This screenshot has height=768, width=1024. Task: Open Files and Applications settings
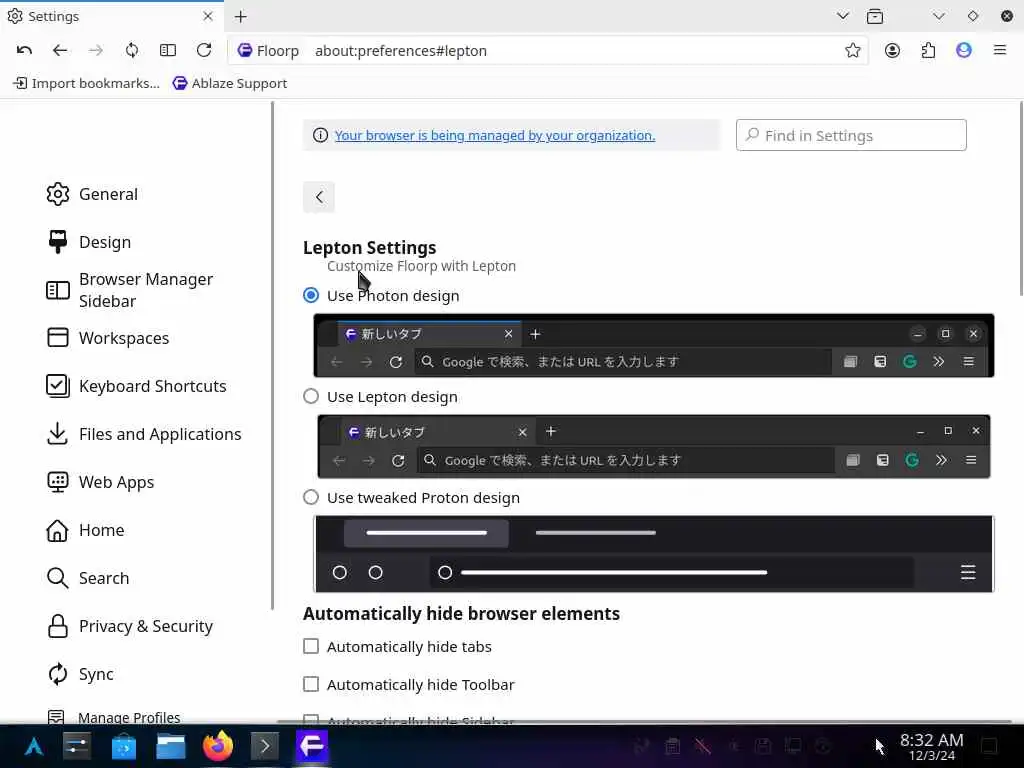[x=144, y=434]
